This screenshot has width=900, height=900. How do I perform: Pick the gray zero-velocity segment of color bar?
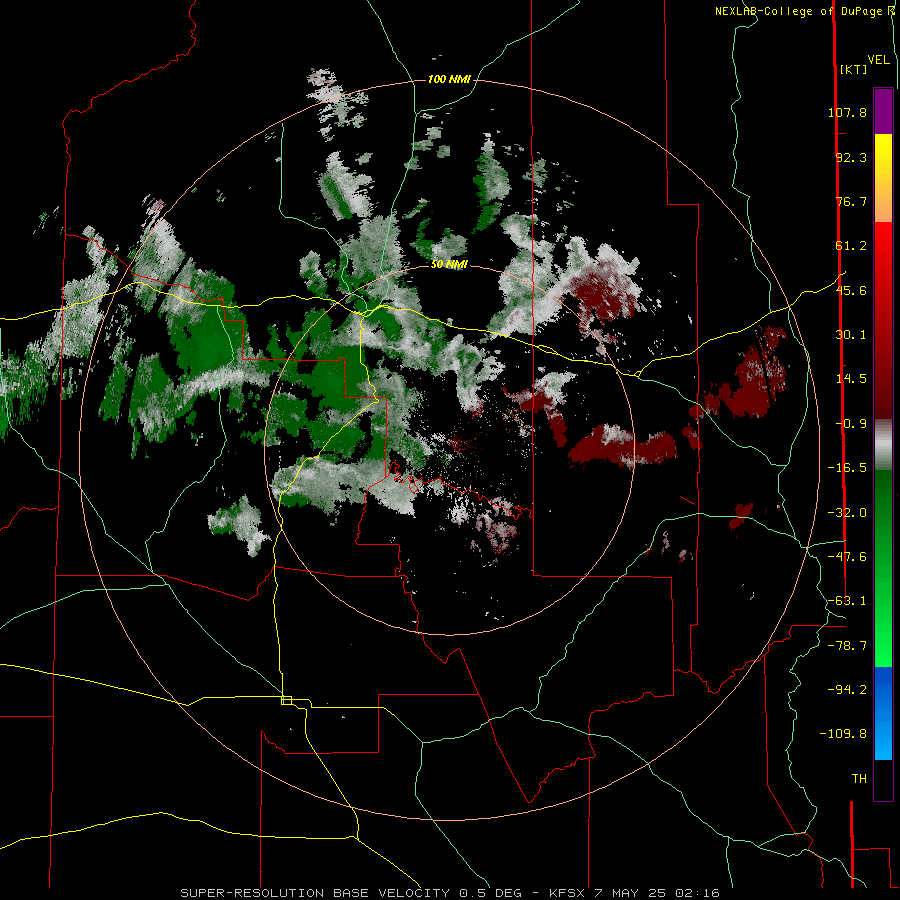tap(883, 445)
